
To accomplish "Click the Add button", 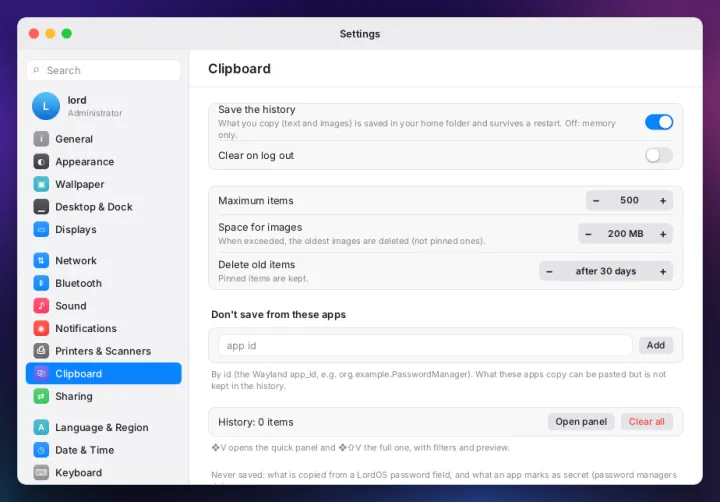I will [656, 345].
